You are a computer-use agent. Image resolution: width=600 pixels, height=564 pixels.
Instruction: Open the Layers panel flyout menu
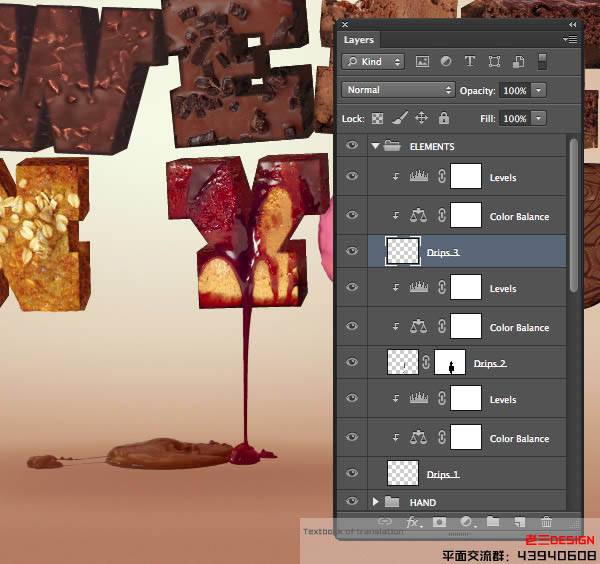[x=570, y=39]
